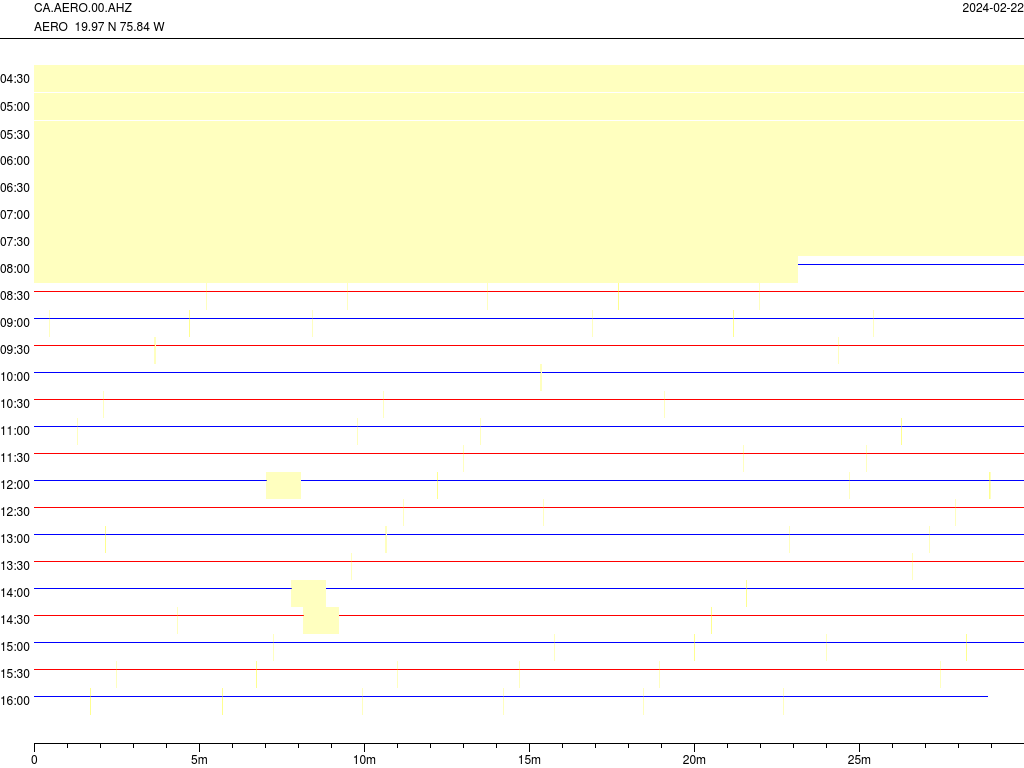Select the 14:00 time row label
This screenshot has height=768, width=1024.
[15, 592]
